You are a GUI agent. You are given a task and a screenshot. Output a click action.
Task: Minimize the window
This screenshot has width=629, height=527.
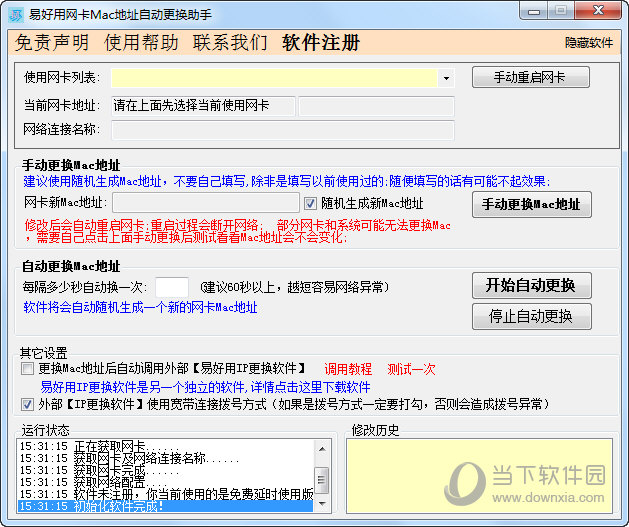534,12
